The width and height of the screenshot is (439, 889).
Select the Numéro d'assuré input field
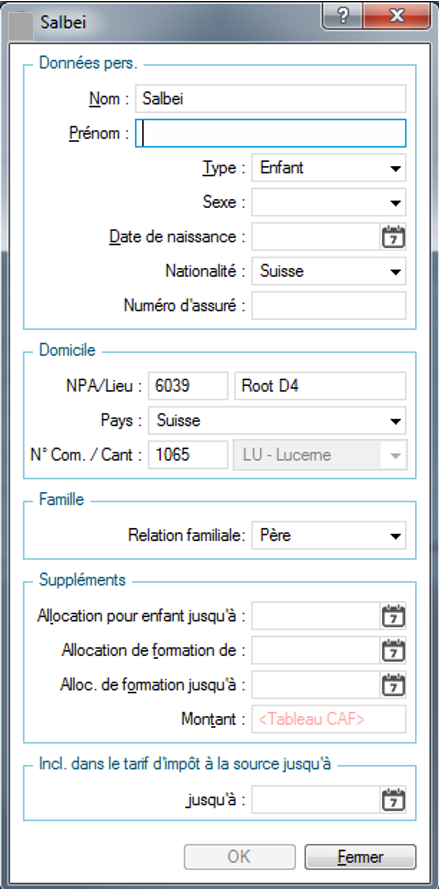[x=329, y=306]
